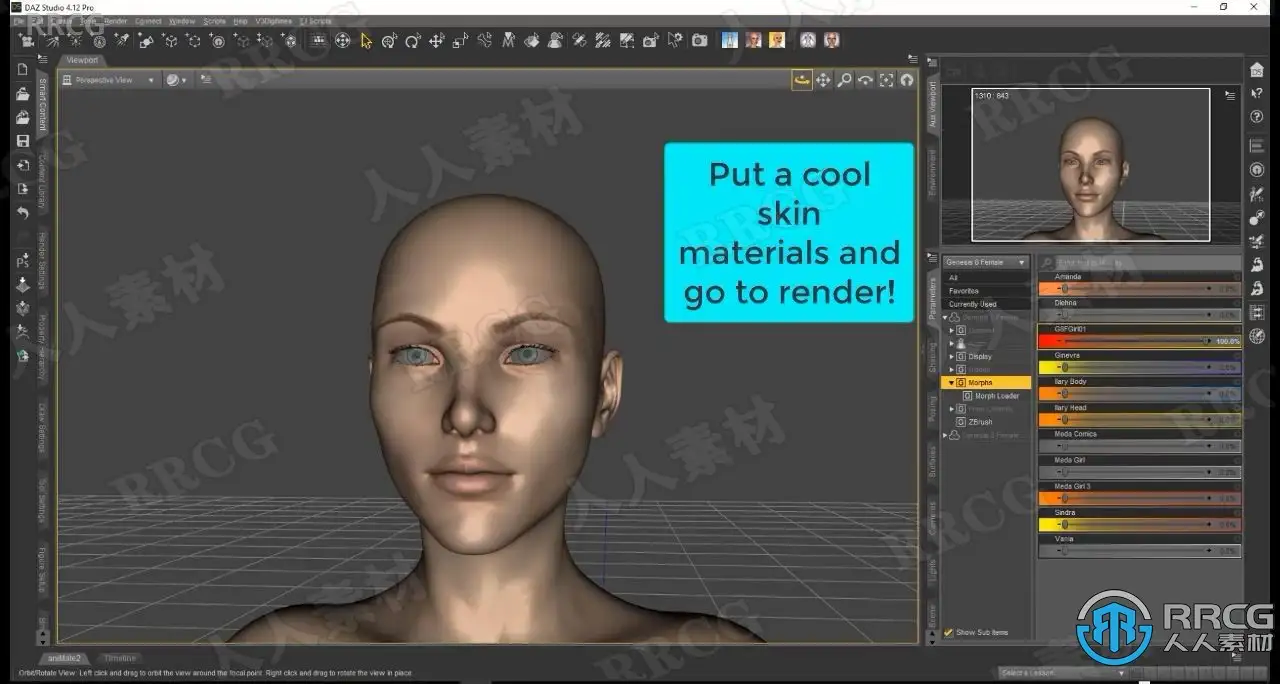
Task: Open the Window menu
Action: pyautogui.click(x=181, y=20)
